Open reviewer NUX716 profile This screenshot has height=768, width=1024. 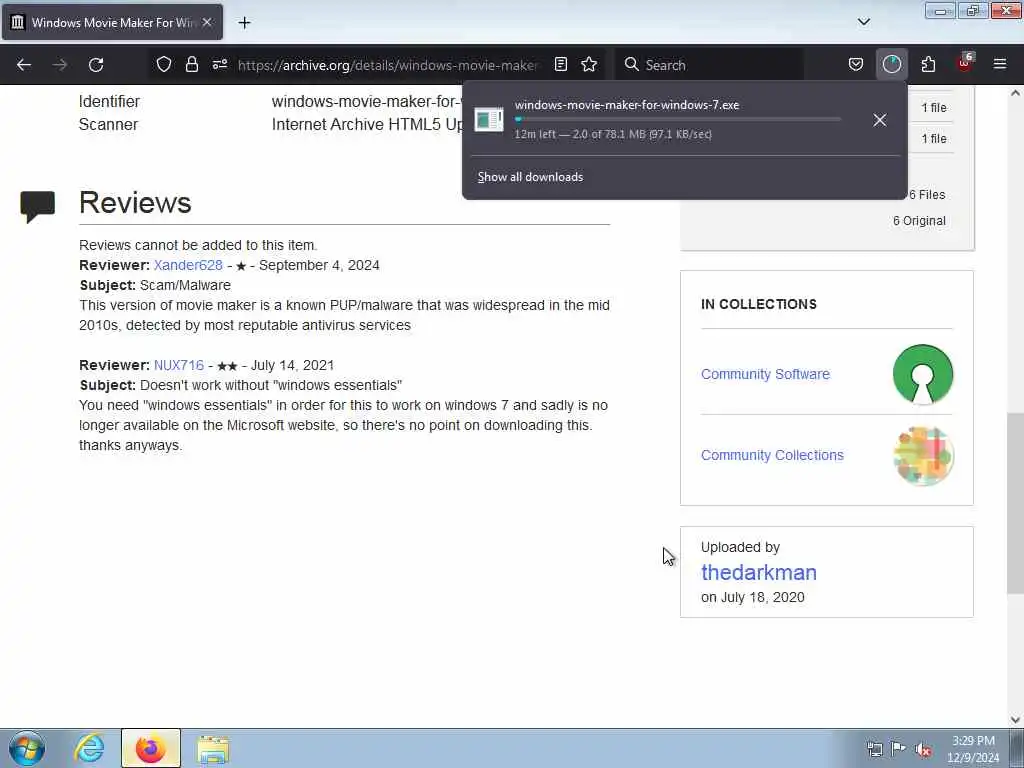click(x=179, y=365)
